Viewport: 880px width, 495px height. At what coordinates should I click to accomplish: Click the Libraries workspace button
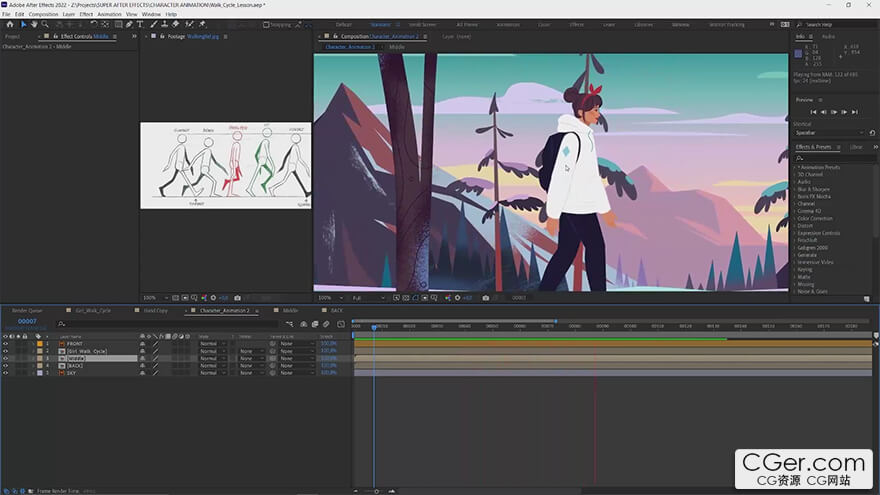coord(644,24)
